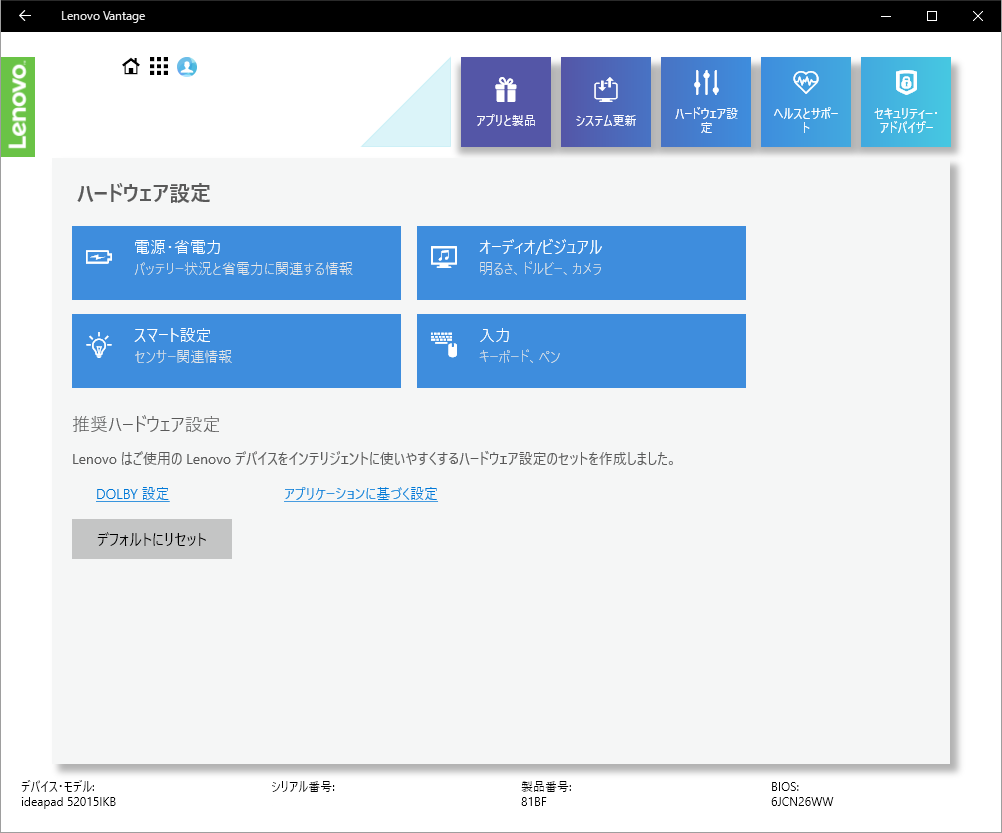Open the アプリケーションに基づく設定 link
The image size is (1002, 833).
click(x=360, y=494)
